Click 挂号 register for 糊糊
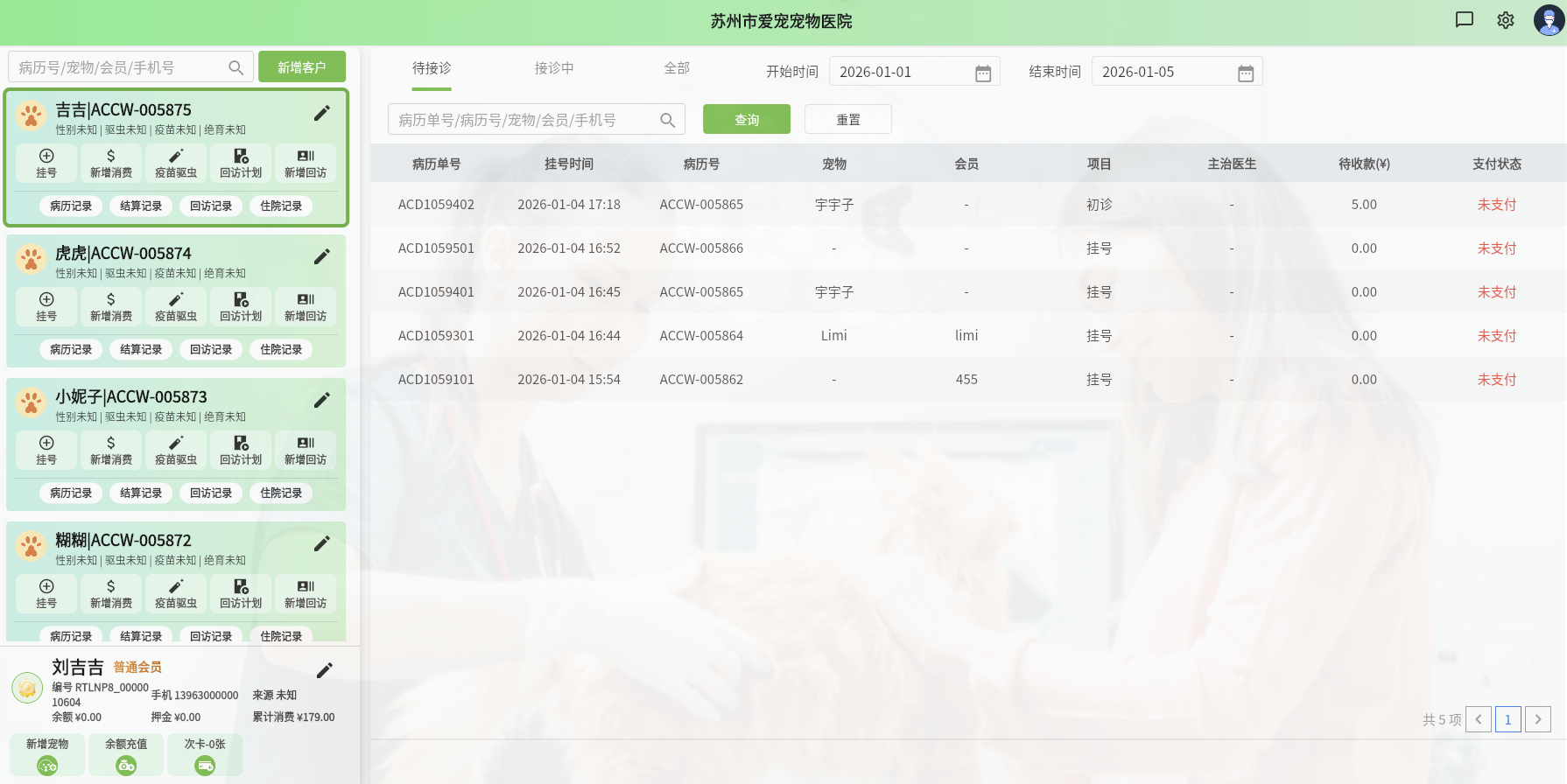 click(46, 594)
